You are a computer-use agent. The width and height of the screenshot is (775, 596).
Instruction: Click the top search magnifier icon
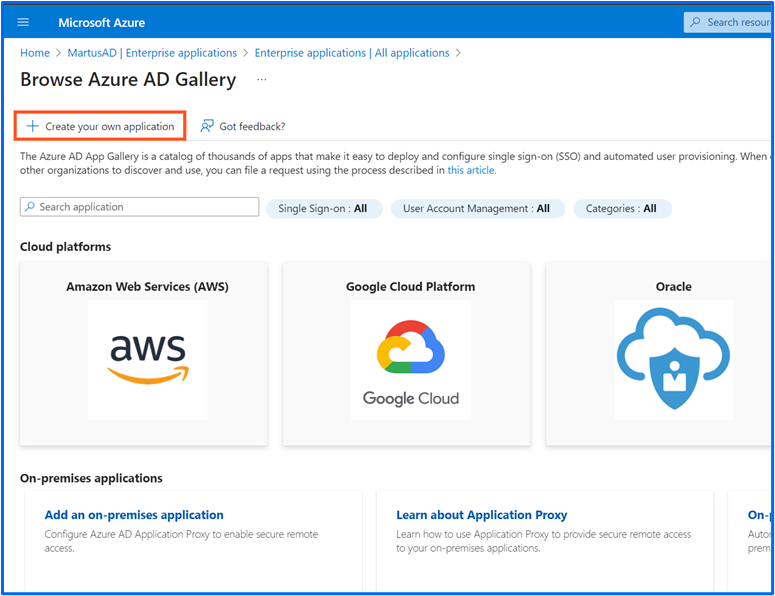pyautogui.click(x=695, y=22)
